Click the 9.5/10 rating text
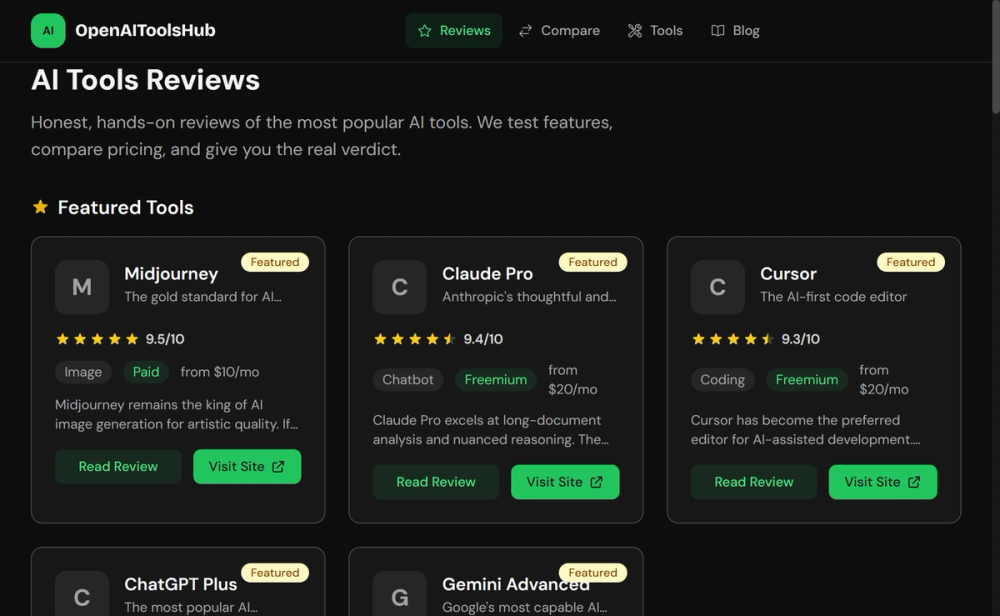Image resolution: width=1000 pixels, height=616 pixels. [165, 339]
